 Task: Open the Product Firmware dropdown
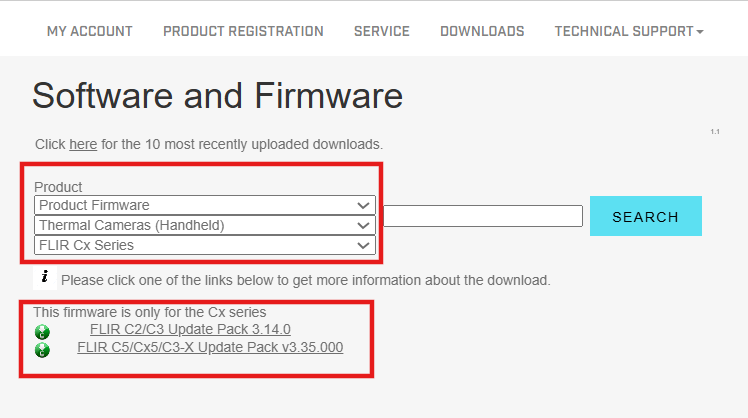[x=205, y=205]
